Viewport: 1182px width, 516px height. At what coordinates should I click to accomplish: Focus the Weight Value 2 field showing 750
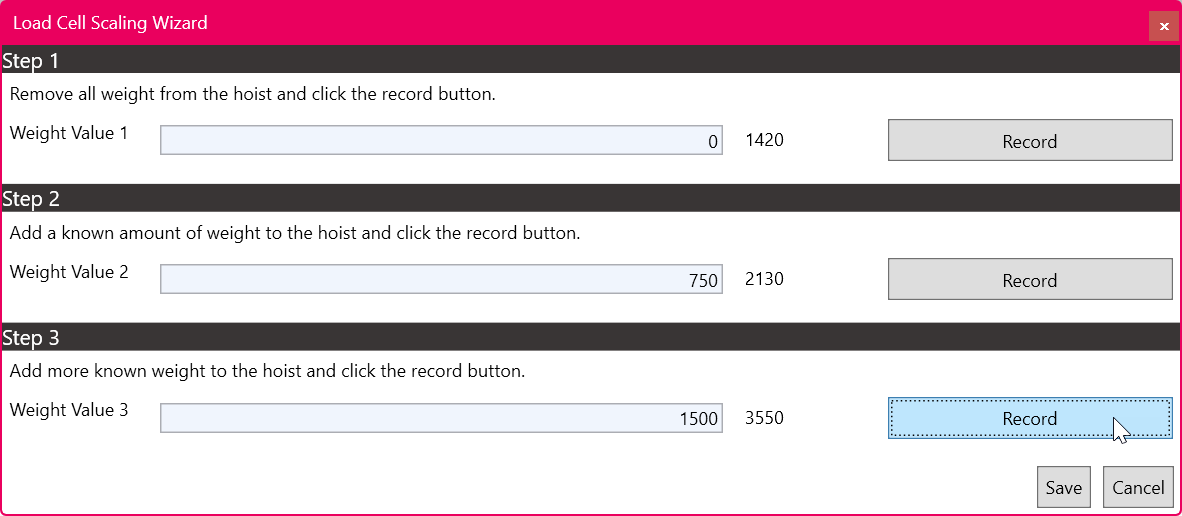[441, 280]
